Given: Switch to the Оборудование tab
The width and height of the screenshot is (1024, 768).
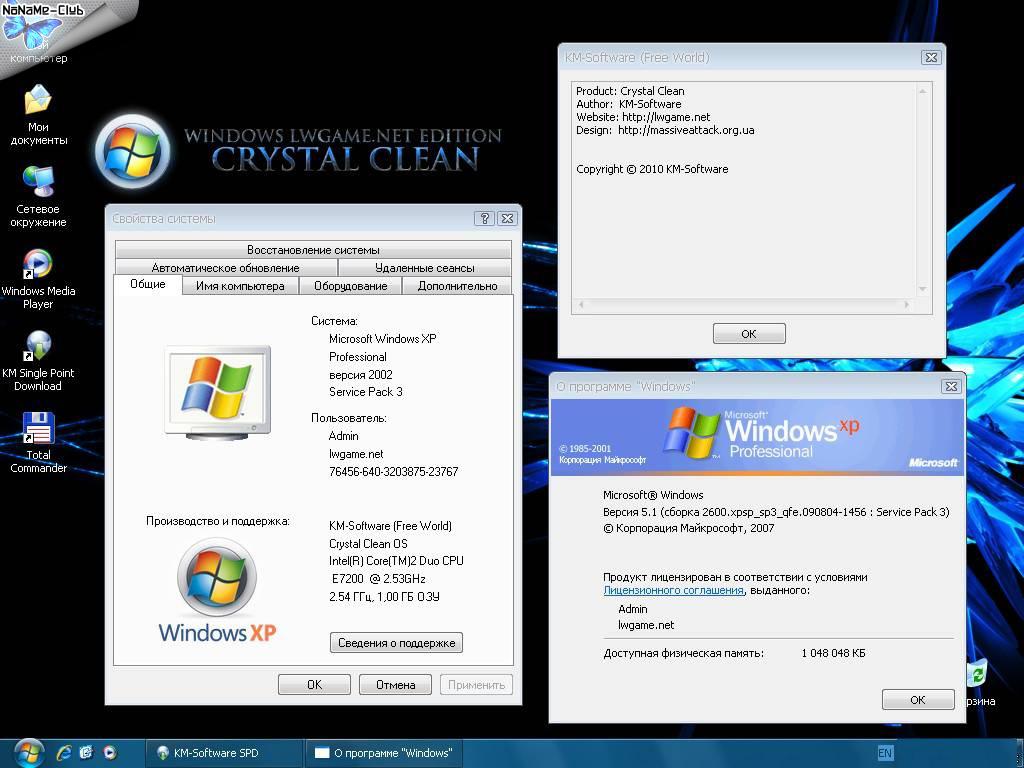Looking at the screenshot, I should coord(350,286).
